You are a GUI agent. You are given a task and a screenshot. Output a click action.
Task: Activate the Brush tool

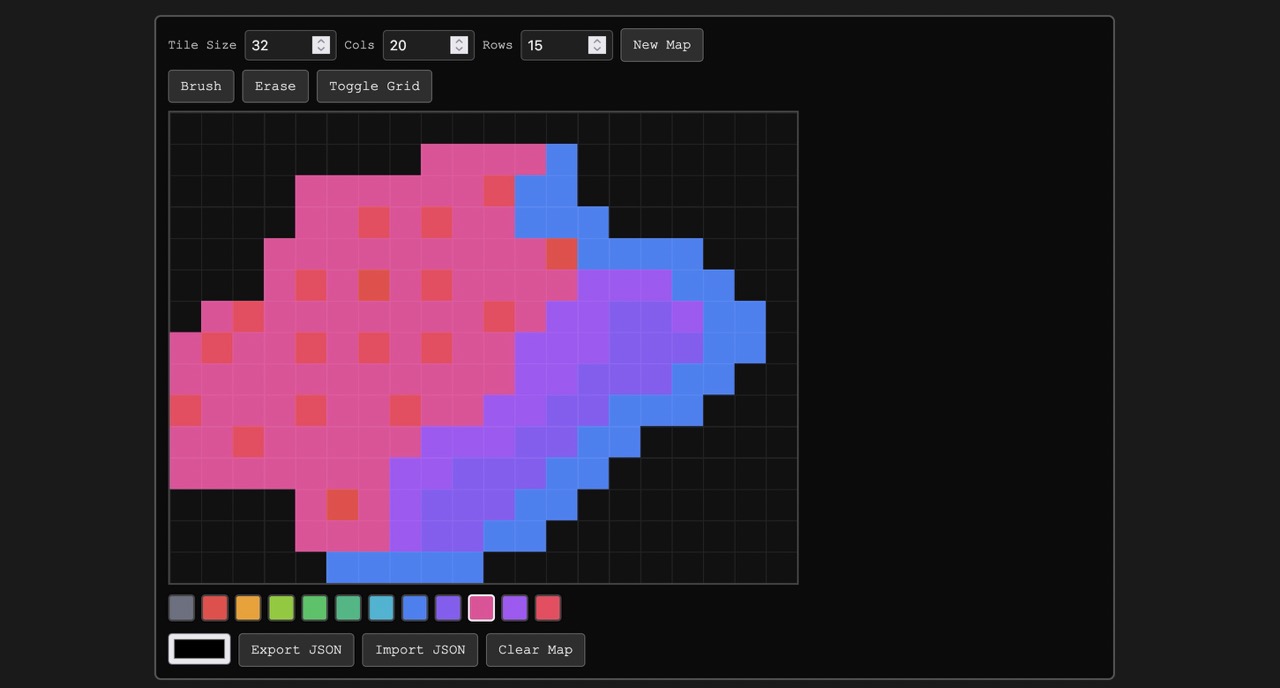[200, 86]
